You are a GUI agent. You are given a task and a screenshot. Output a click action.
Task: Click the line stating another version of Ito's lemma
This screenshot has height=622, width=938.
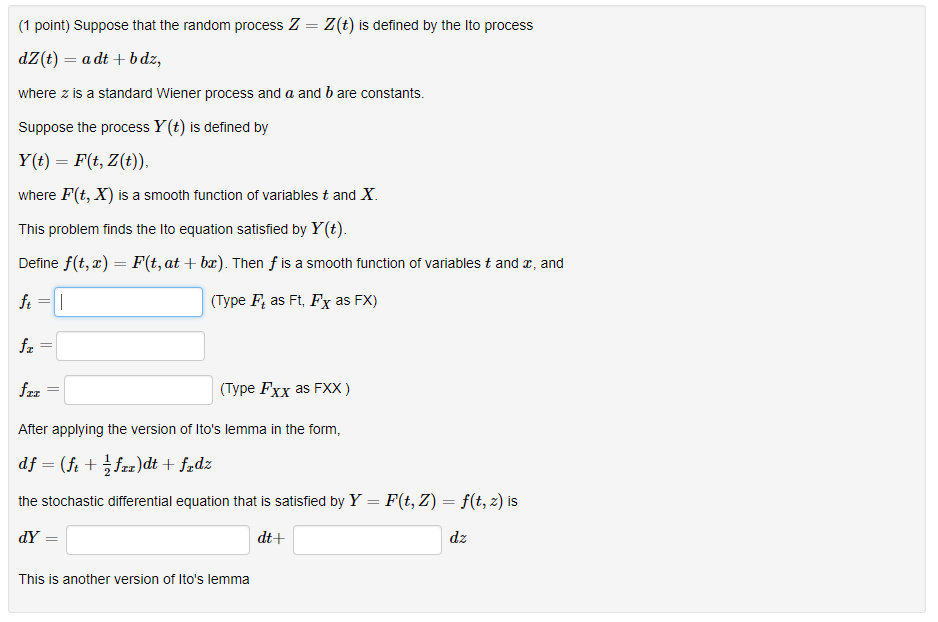pyautogui.click(x=132, y=579)
